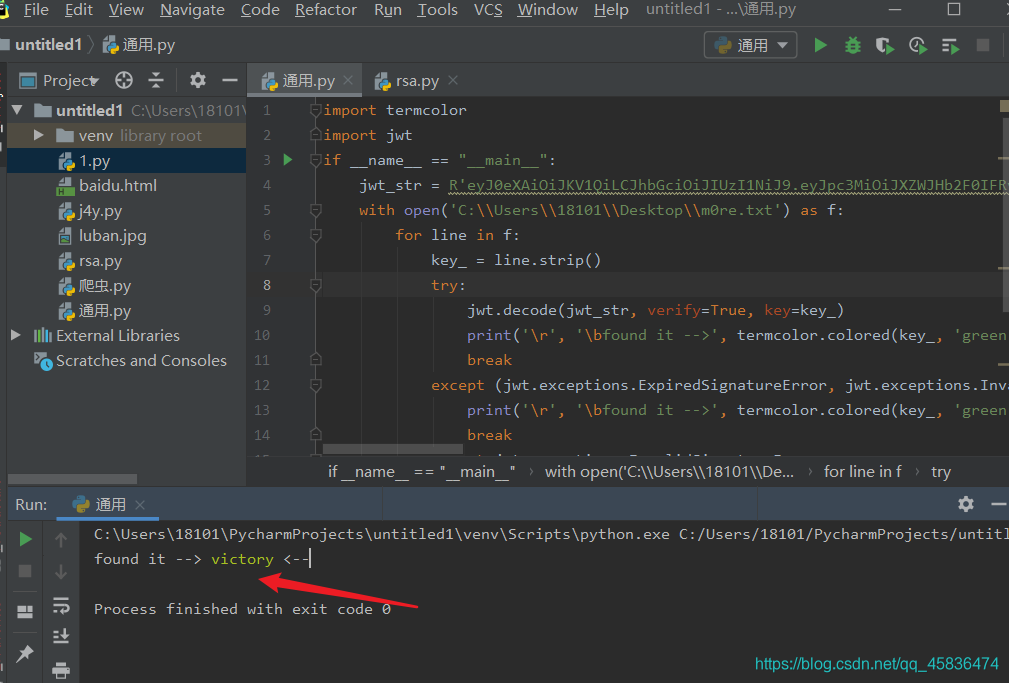The width and height of the screenshot is (1009, 683).
Task: Start debugging with the bug icon
Action: point(853,45)
